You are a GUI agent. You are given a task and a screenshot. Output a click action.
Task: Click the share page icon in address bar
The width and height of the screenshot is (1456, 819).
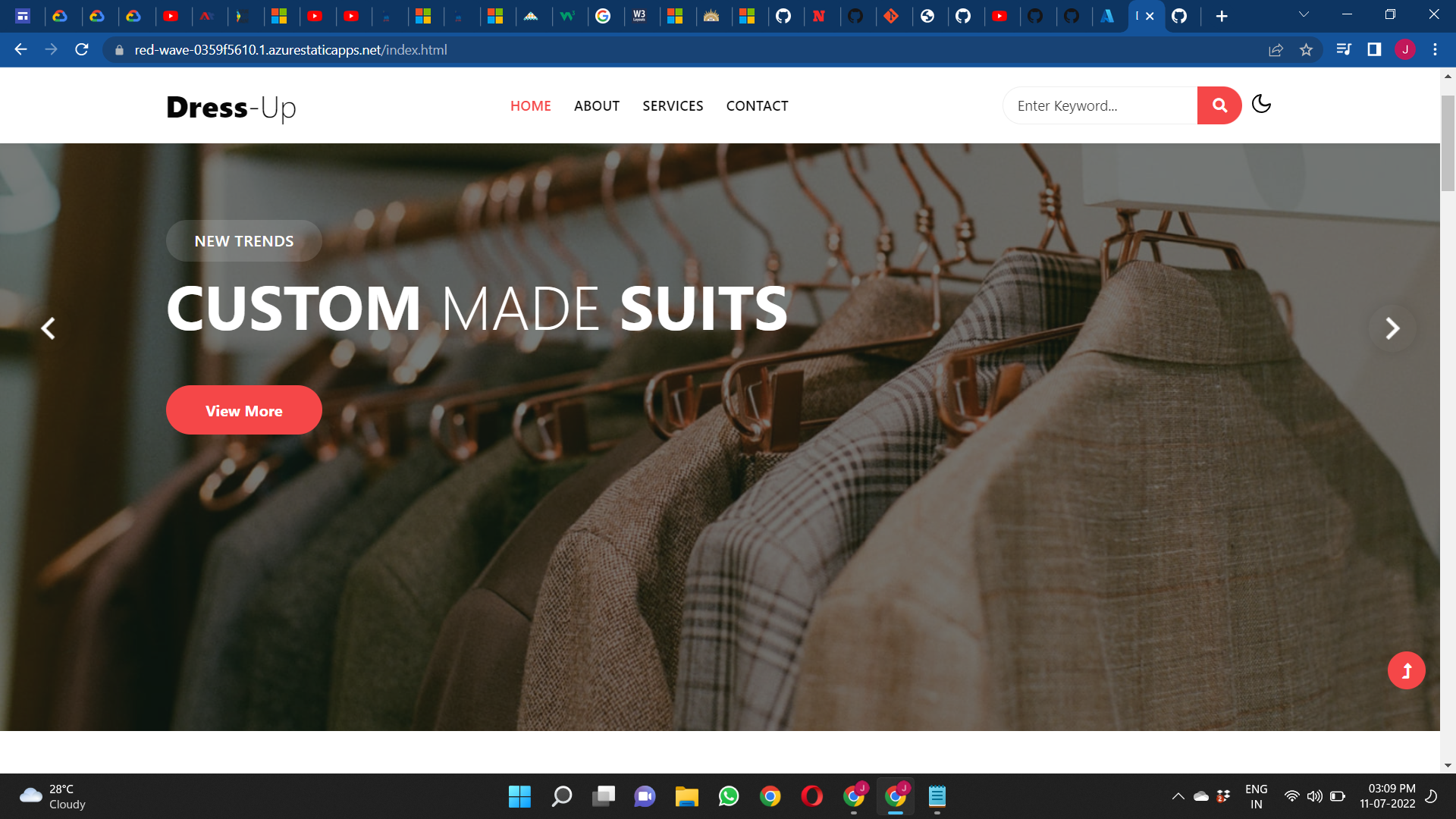[x=1276, y=50]
